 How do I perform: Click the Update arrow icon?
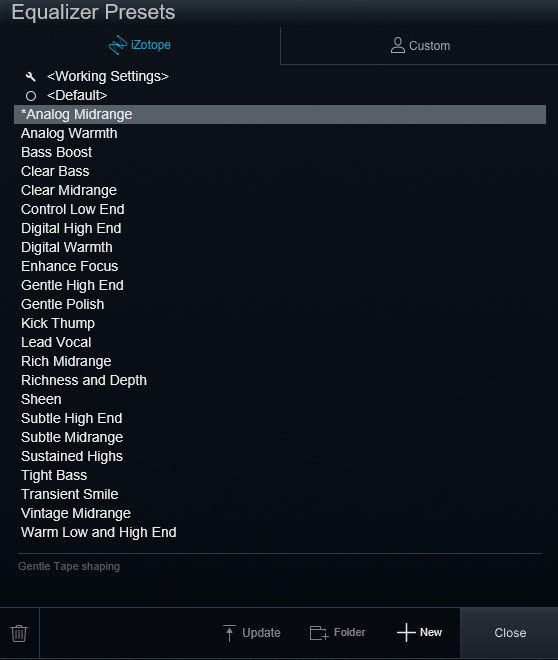pos(229,633)
